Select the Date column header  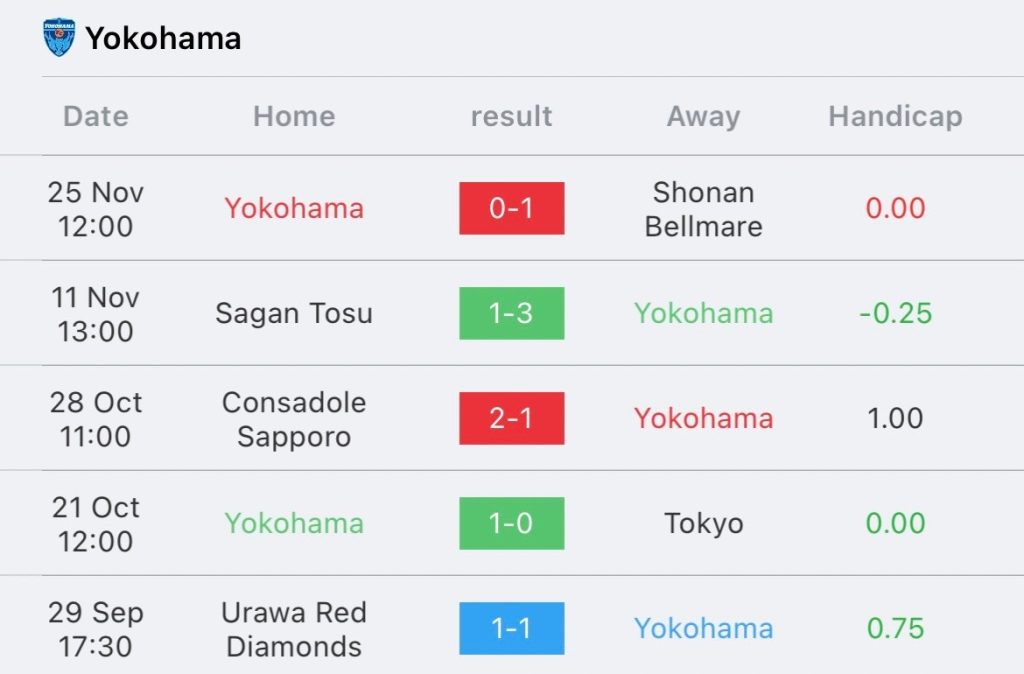tap(96, 116)
